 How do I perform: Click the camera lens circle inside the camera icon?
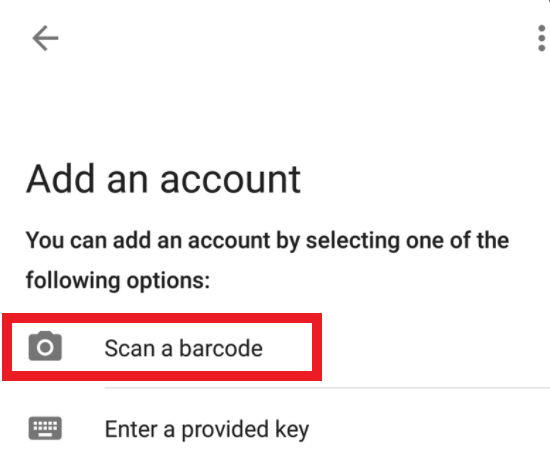[x=45, y=348]
